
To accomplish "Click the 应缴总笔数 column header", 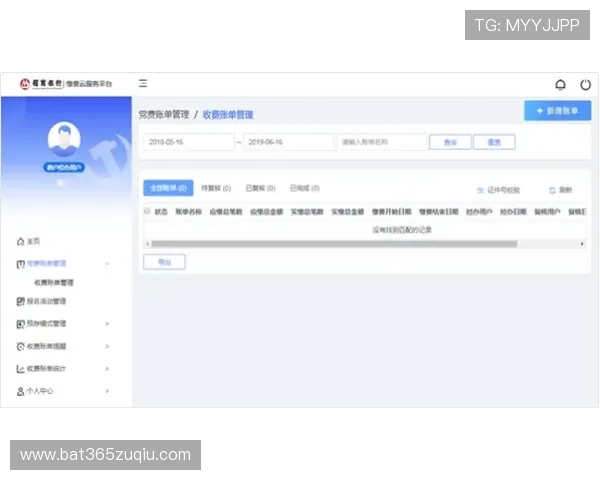I will [226, 212].
